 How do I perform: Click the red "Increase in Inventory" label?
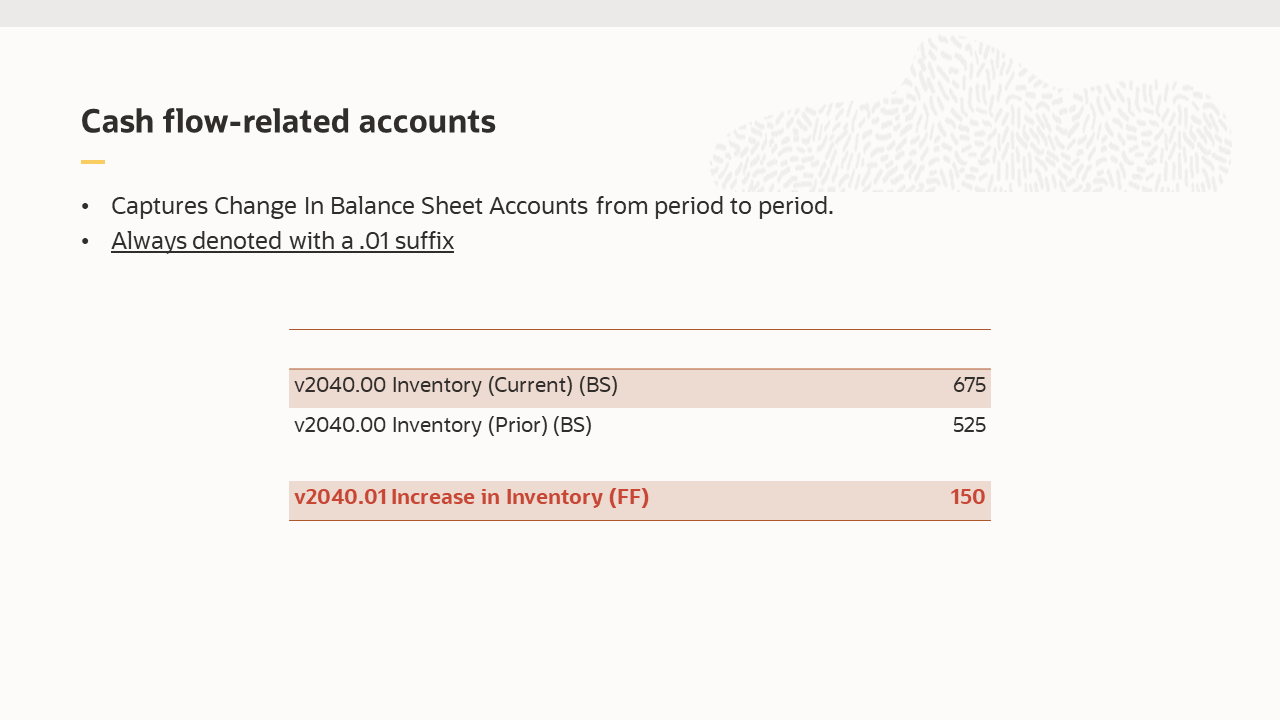click(x=497, y=497)
